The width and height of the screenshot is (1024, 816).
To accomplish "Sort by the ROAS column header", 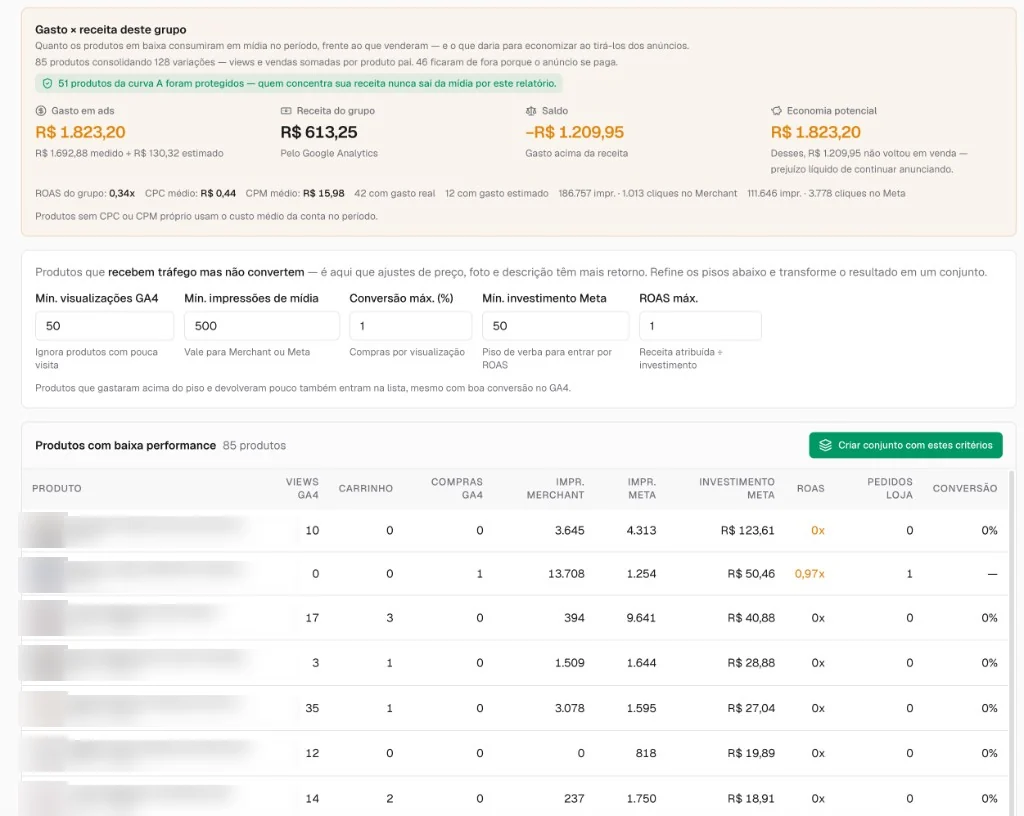I will 810,488.
